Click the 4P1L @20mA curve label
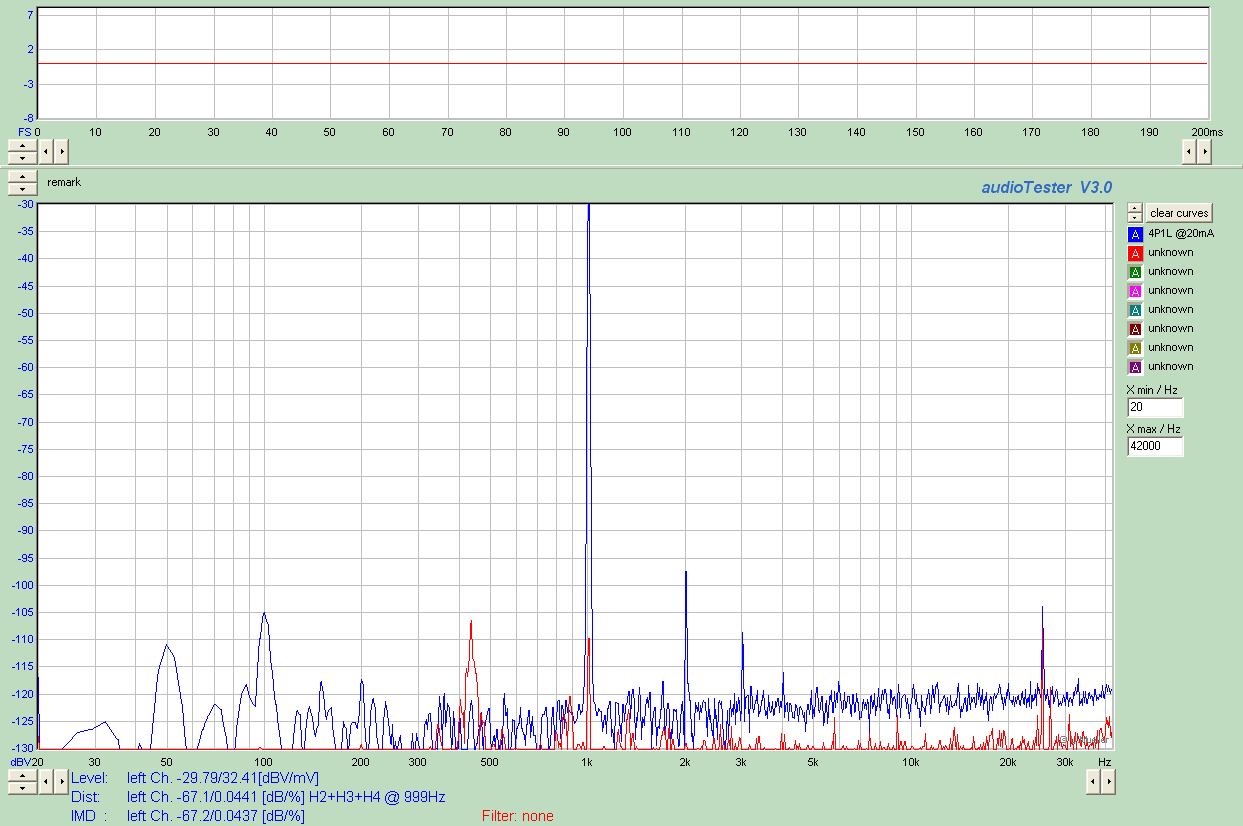 click(1181, 233)
